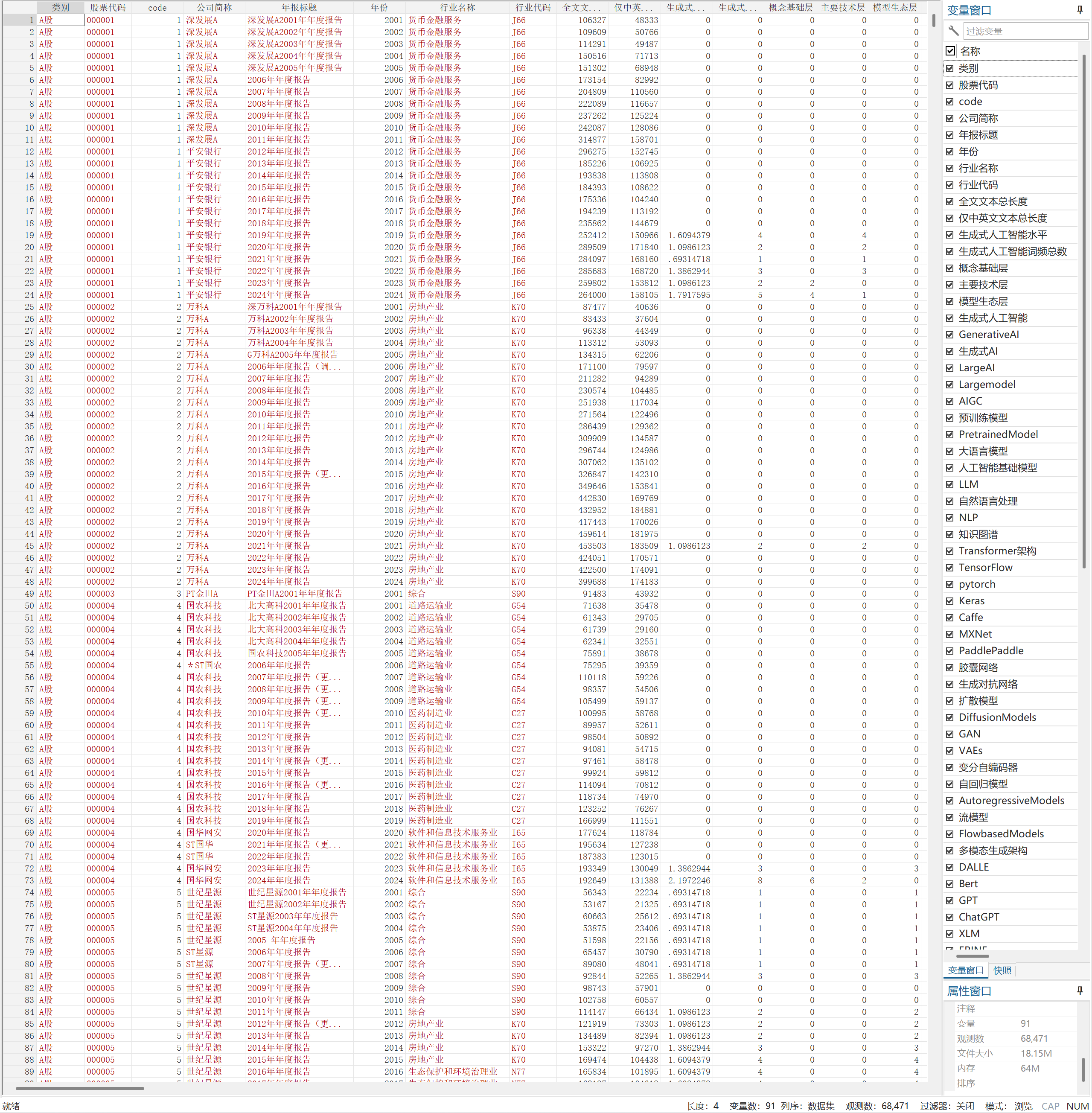Uncheck the 股票代码 variable checkbox
The width and height of the screenshot is (1092, 1113).
[950, 85]
